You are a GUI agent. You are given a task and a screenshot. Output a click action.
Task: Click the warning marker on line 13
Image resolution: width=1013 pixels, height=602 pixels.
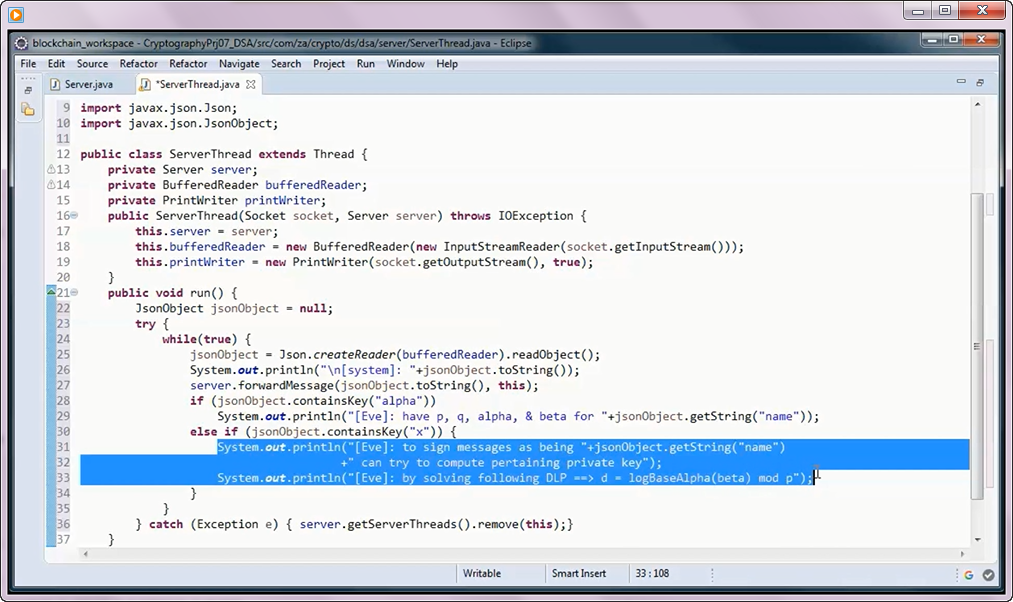click(51, 169)
